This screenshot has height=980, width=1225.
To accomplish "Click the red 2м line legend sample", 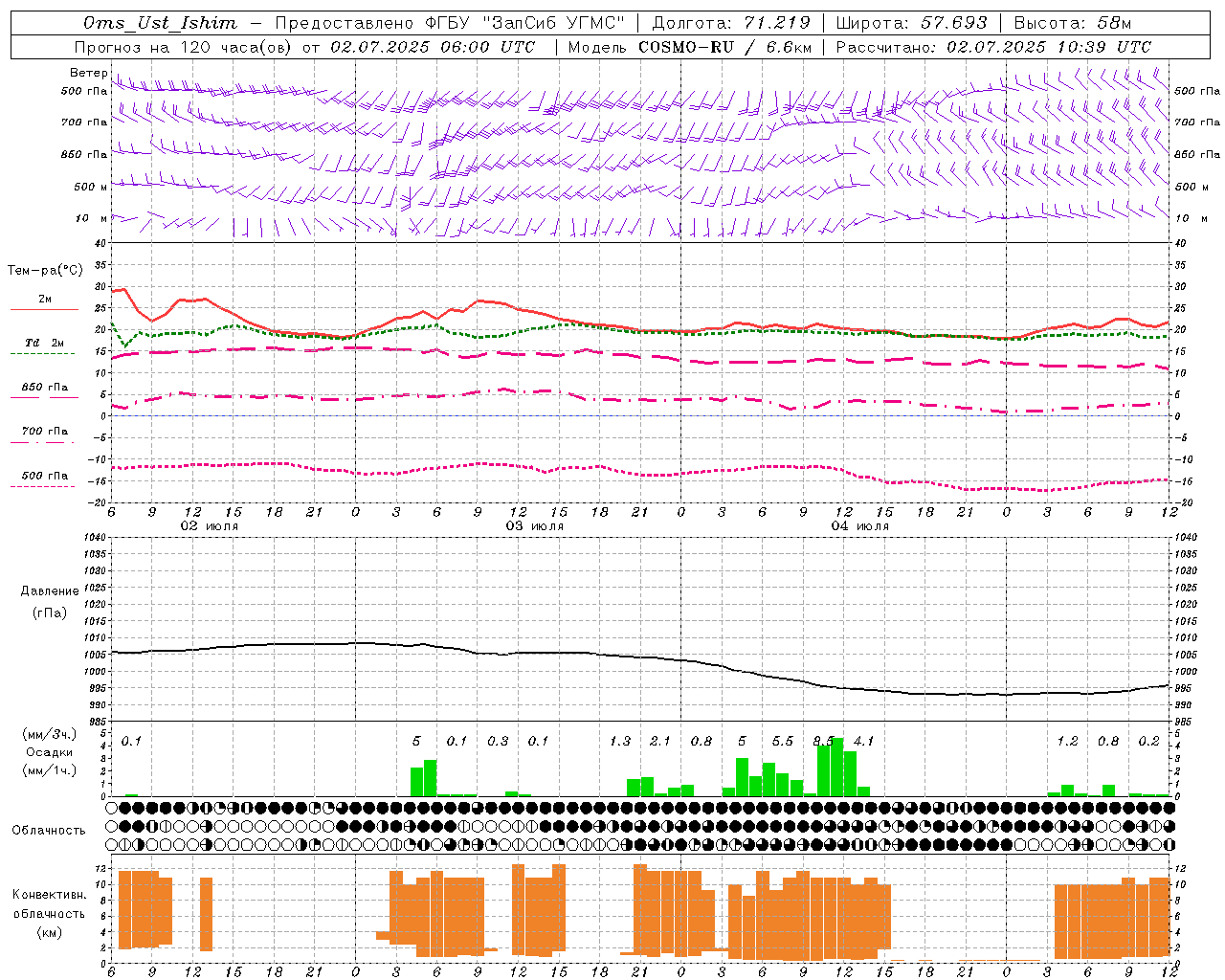I will point(44,310).
